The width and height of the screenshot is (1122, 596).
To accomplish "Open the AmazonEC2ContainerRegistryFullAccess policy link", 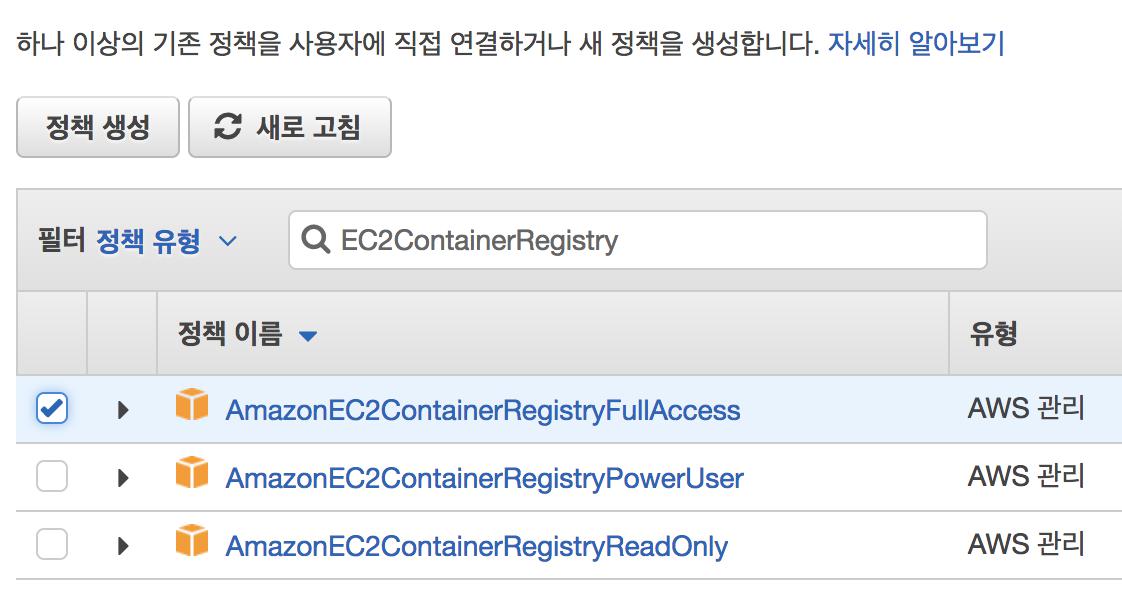I will click(x=483, y=410).
